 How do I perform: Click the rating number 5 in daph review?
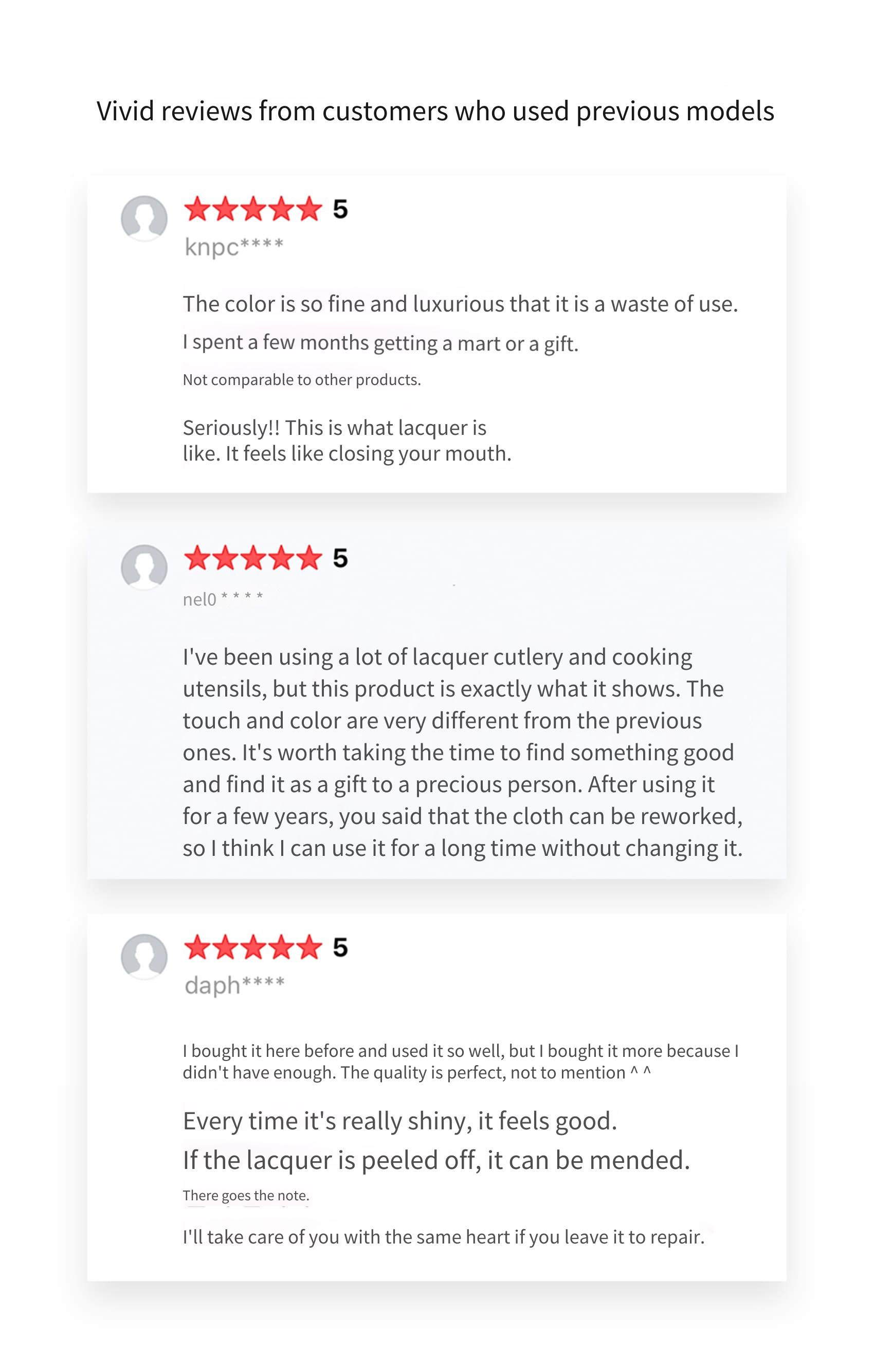coord(340,947)
